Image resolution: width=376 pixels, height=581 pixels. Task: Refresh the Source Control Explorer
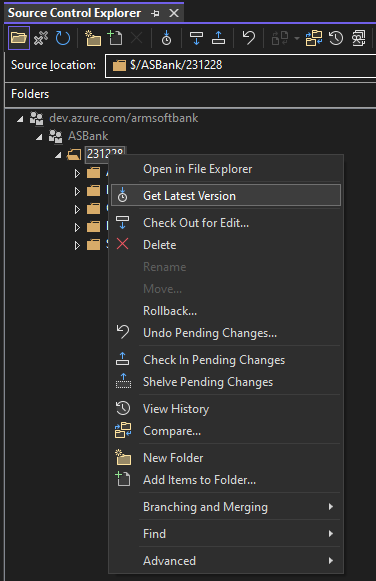point(63,38)
